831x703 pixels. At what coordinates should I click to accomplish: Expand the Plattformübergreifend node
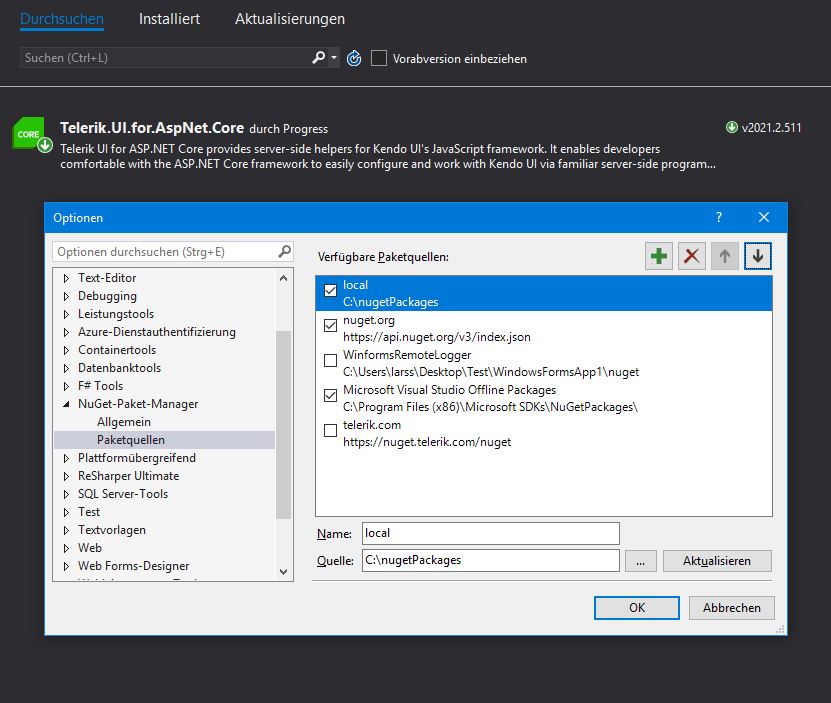click(x=66, y=458)
